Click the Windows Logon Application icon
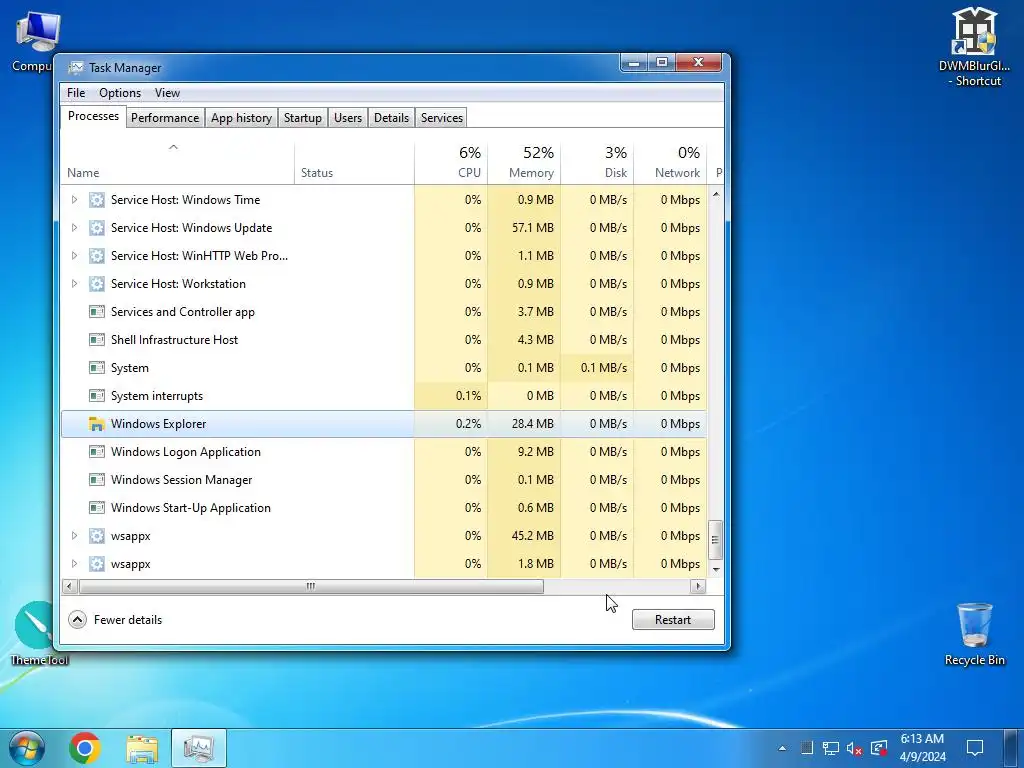 (x=97, y=452)
